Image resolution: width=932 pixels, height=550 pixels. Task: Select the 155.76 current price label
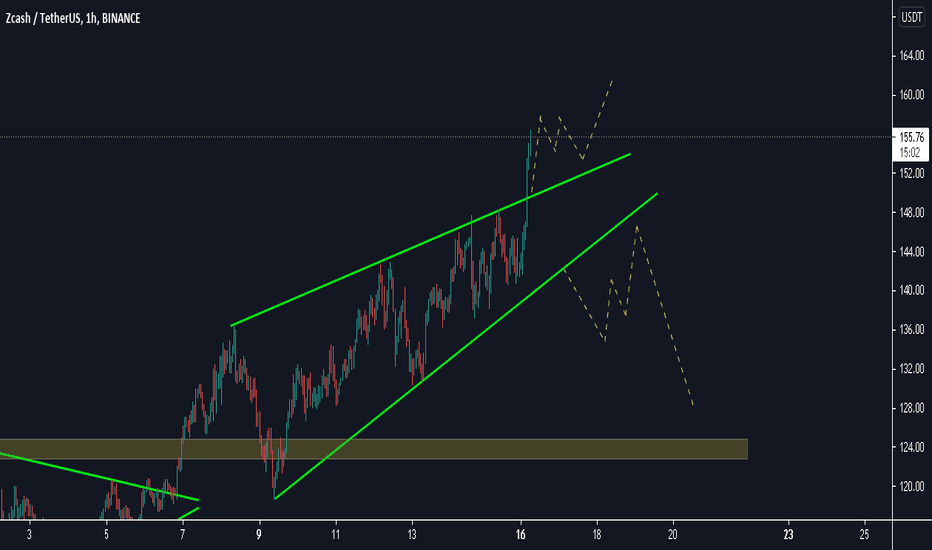point(911,137)
